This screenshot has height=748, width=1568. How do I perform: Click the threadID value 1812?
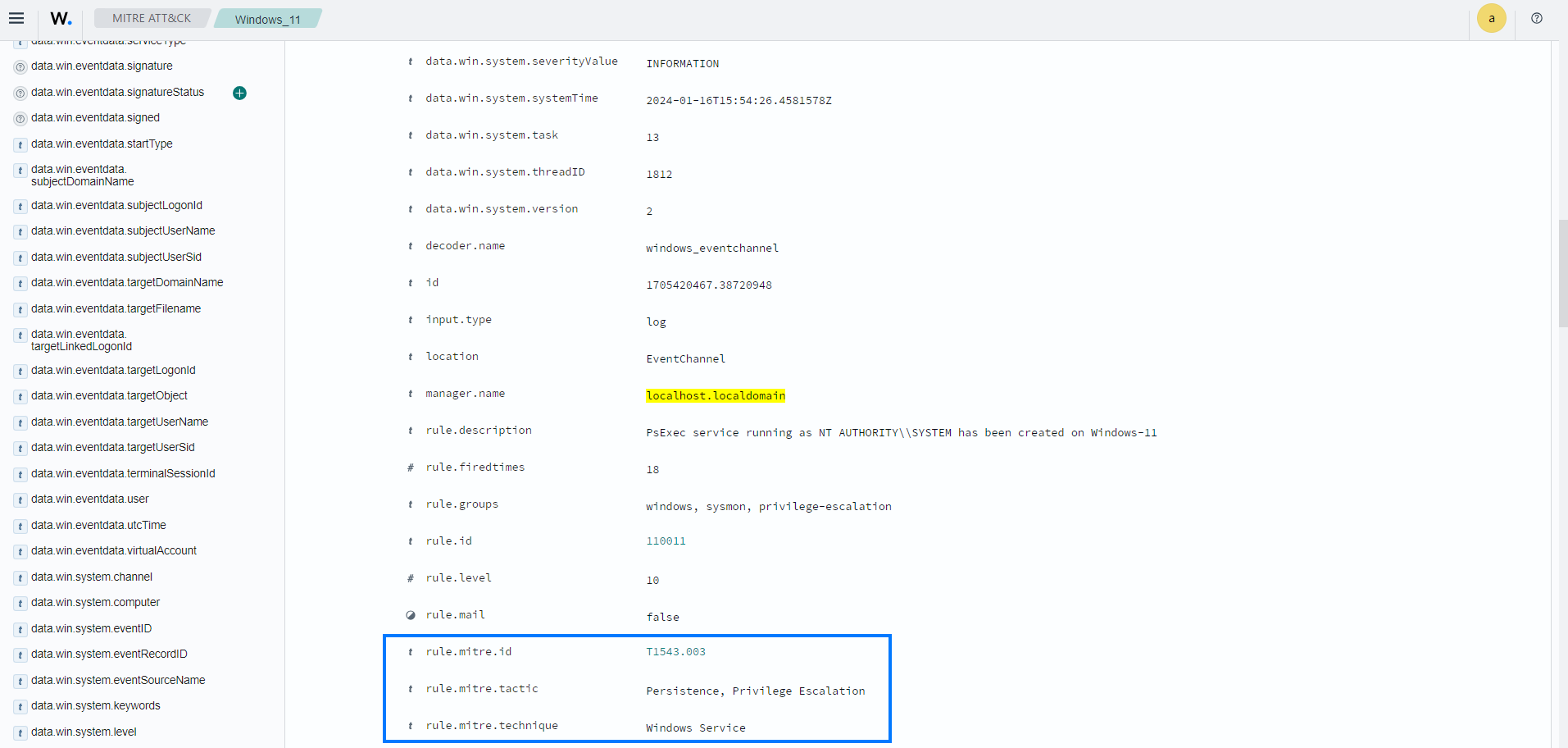659,175
